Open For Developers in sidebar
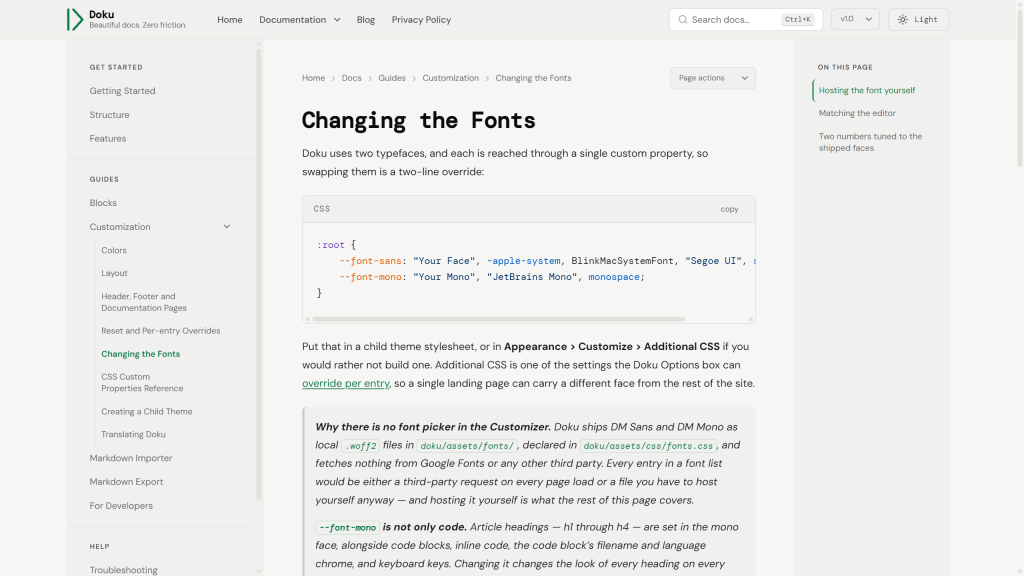The image size is (1024, 576). pos(121,505)
